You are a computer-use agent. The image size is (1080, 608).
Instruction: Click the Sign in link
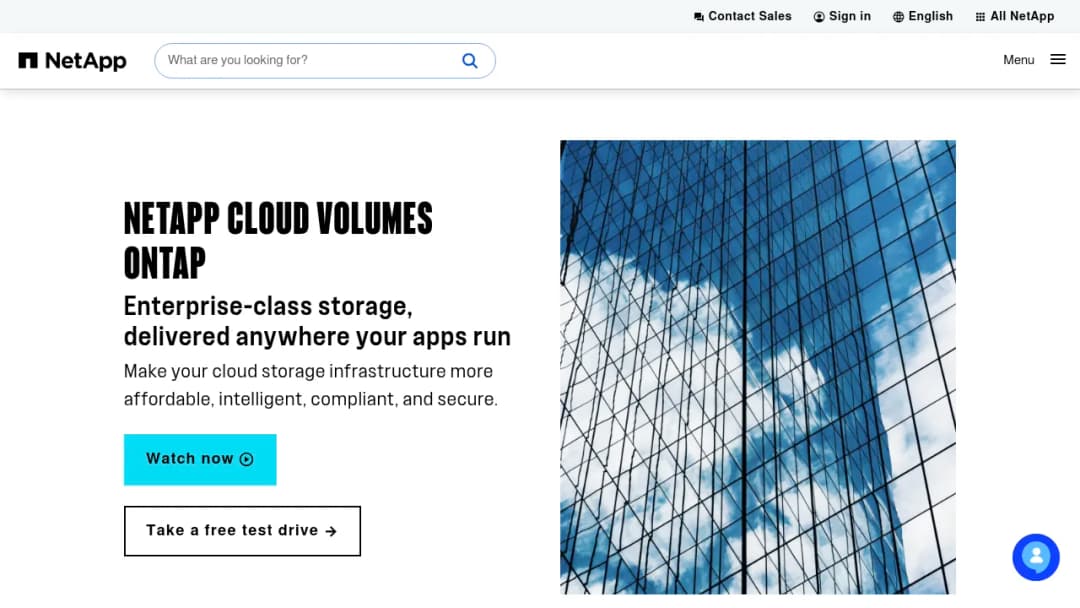coord(842,17)
